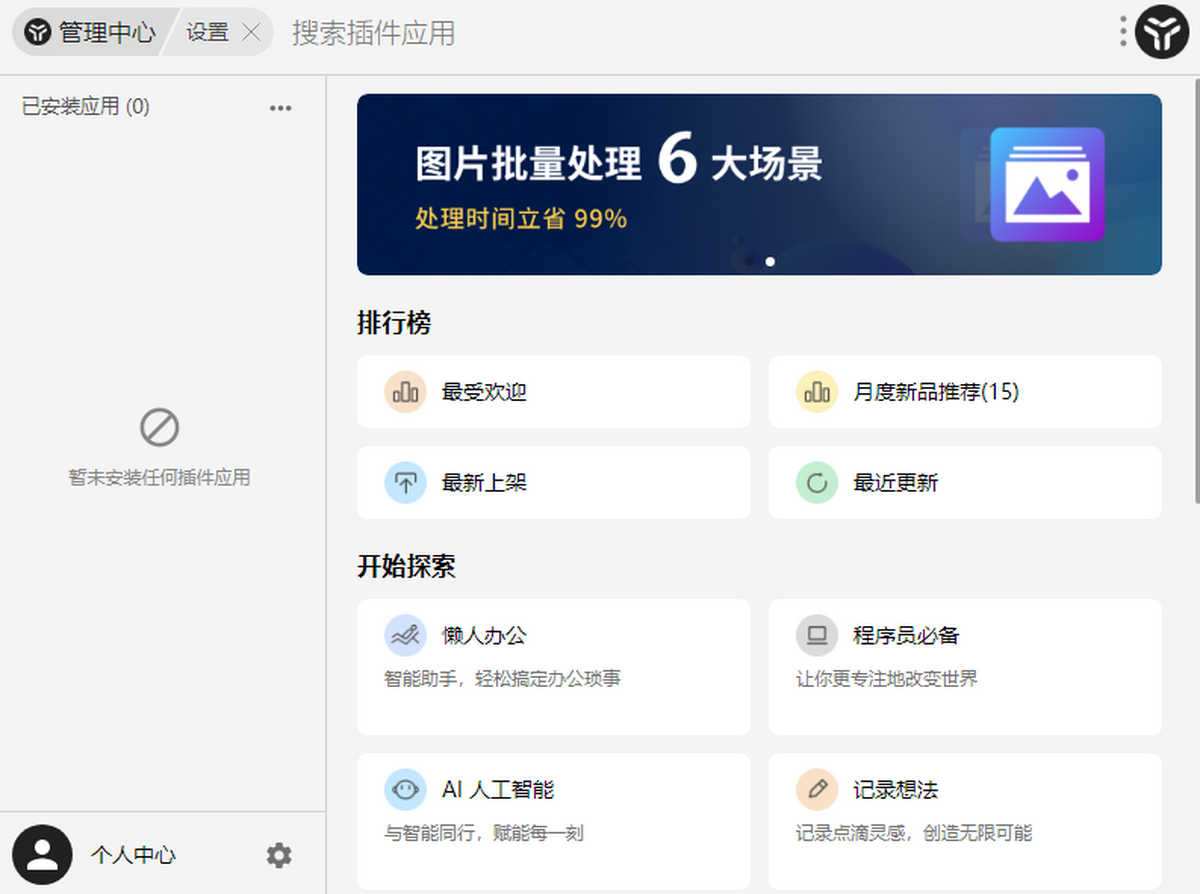Open 月度新品推荐(15) via its chart icon
The width and height of the screenshot is (1200, 894).
(x=817, y=392)
